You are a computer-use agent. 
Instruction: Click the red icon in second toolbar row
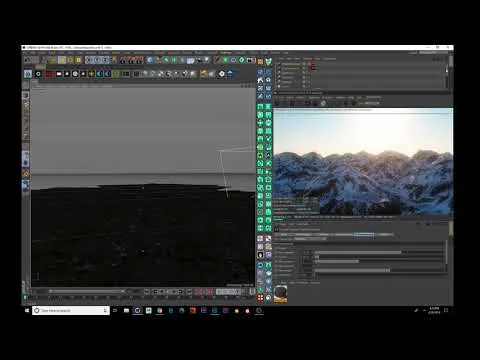coord(50,74)
